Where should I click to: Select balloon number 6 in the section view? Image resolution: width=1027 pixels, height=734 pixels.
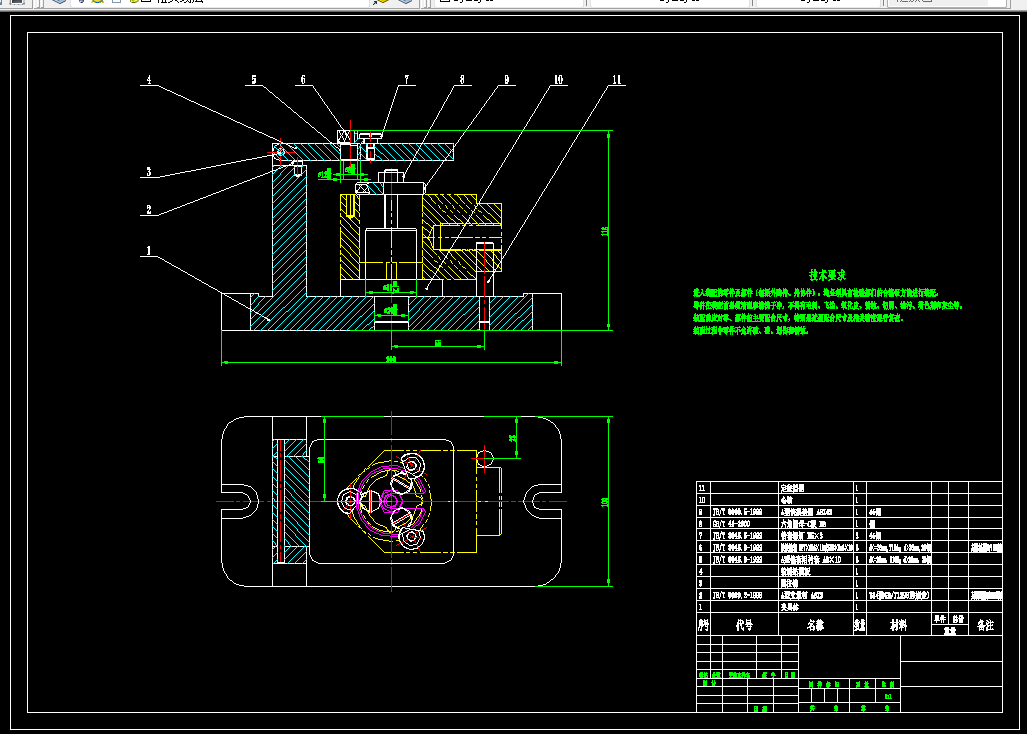pyautogui.click(x=303, y=79)
